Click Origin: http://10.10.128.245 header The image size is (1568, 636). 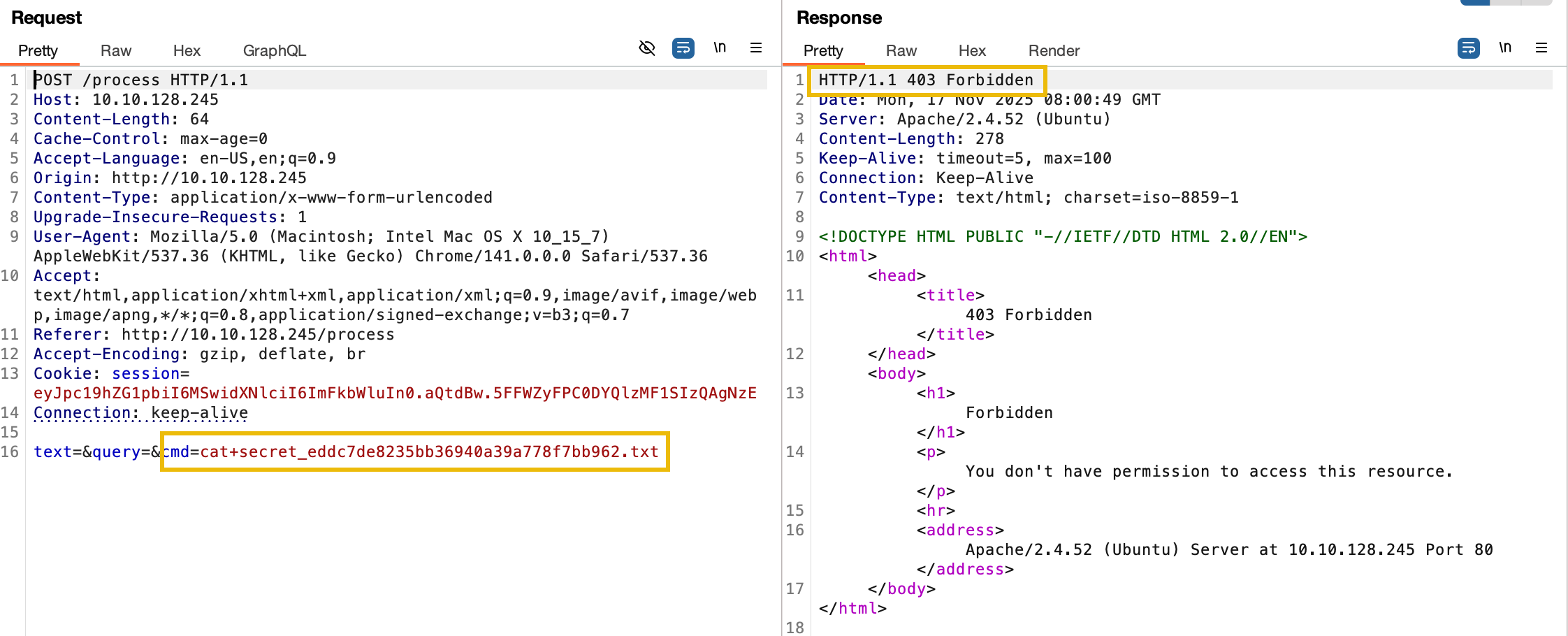point(170,178)
